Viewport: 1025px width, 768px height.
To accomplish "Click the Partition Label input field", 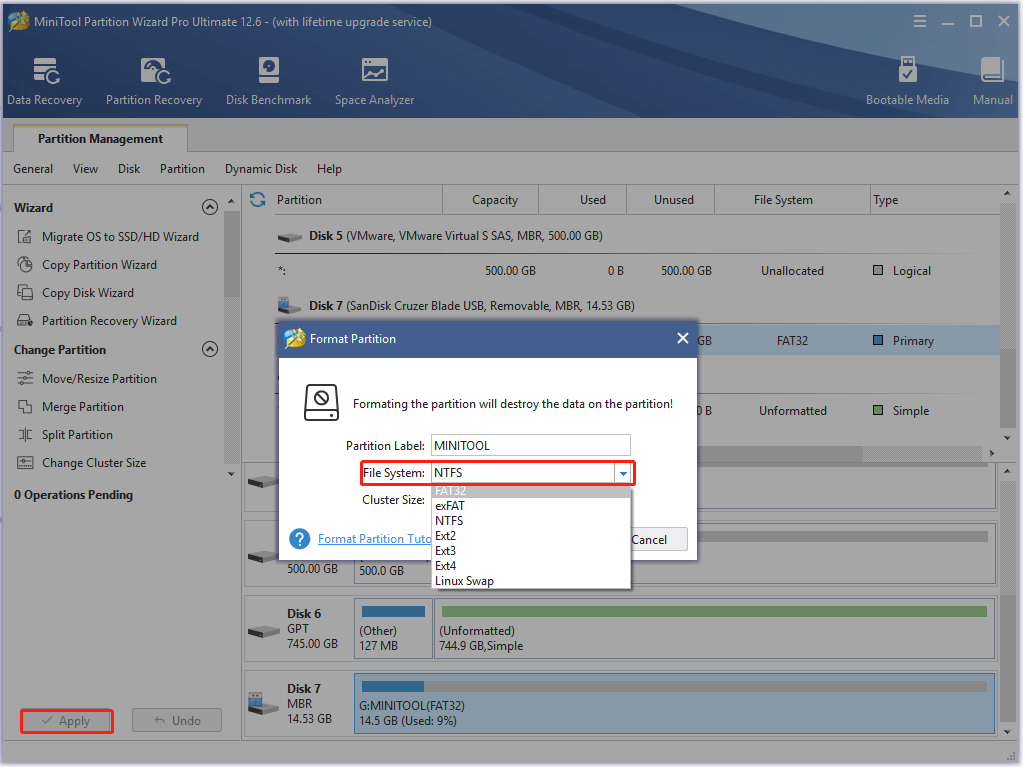I will [531, 446].
